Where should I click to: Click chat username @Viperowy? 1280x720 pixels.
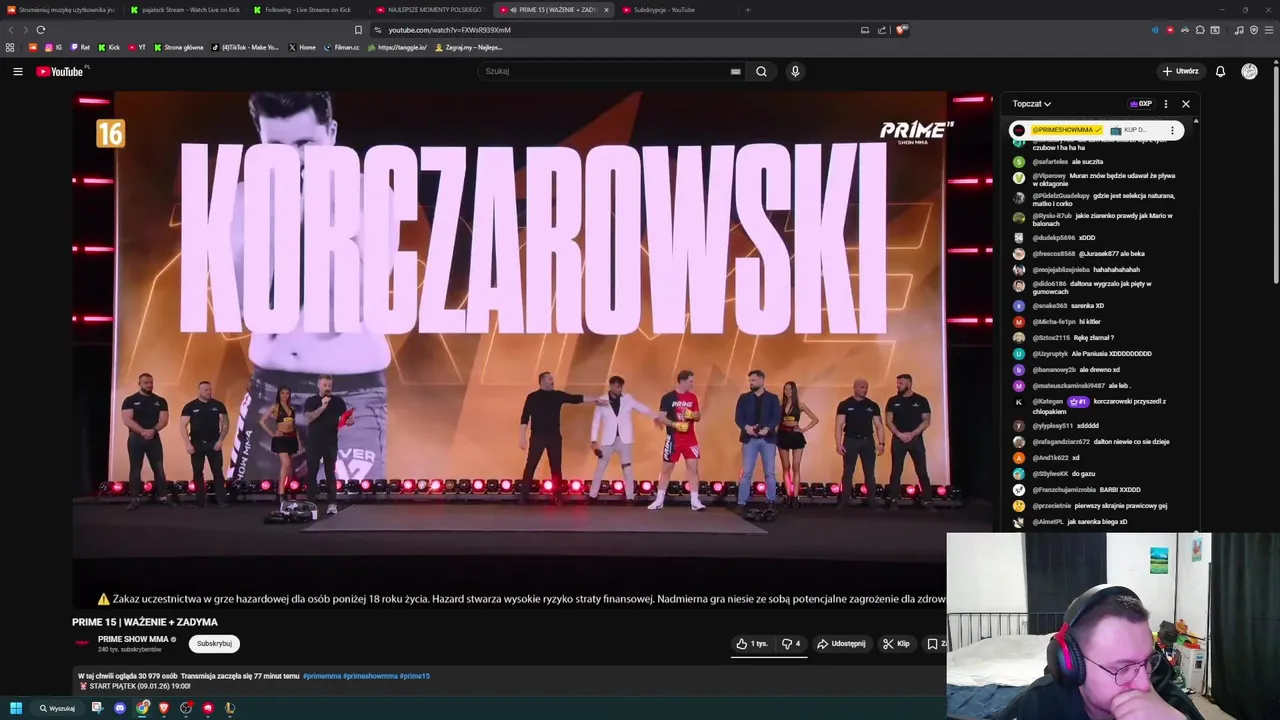1049,176
